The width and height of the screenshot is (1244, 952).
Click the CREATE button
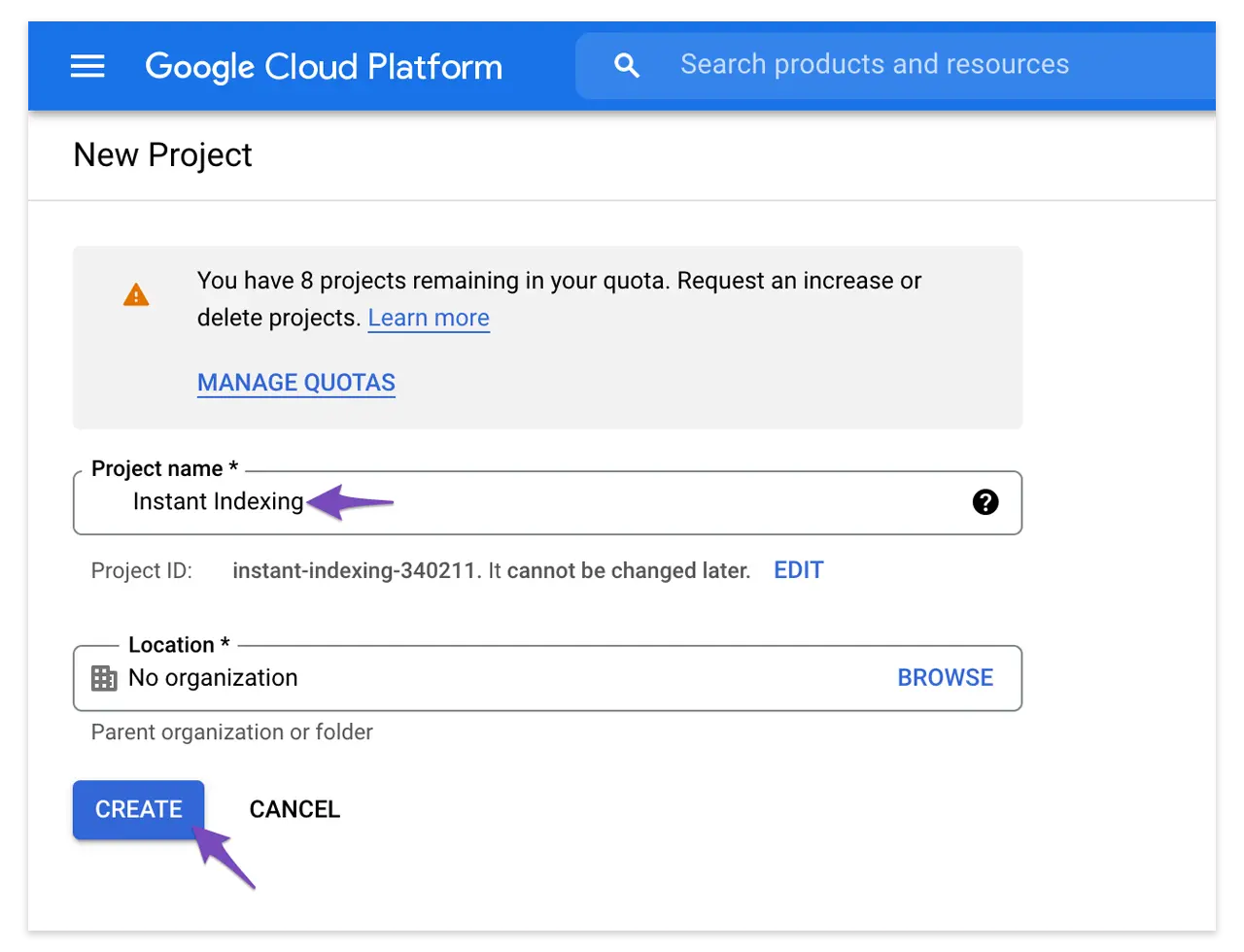[x=138, y=809]
